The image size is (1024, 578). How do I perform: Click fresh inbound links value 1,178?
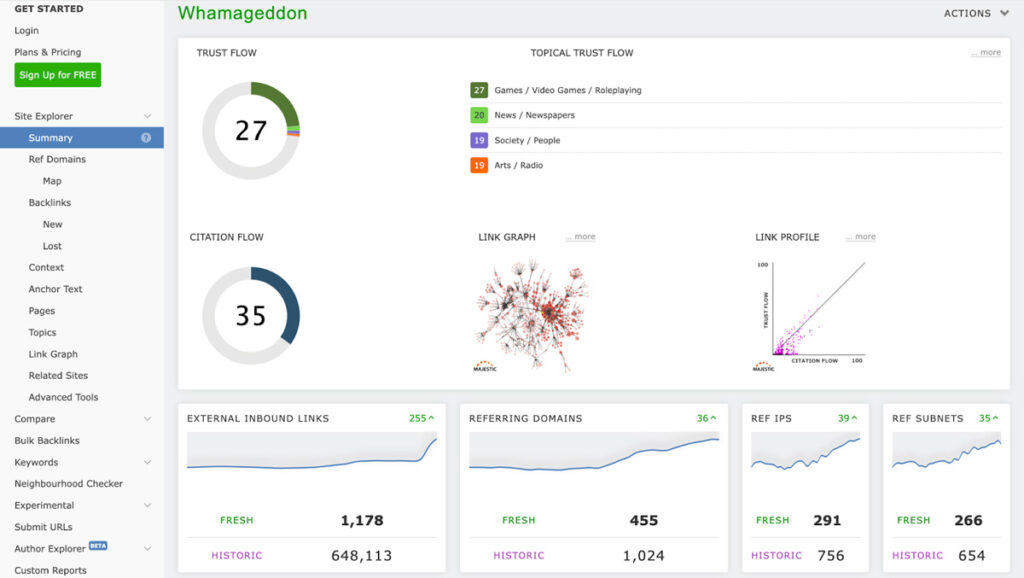tap(362, 521)
